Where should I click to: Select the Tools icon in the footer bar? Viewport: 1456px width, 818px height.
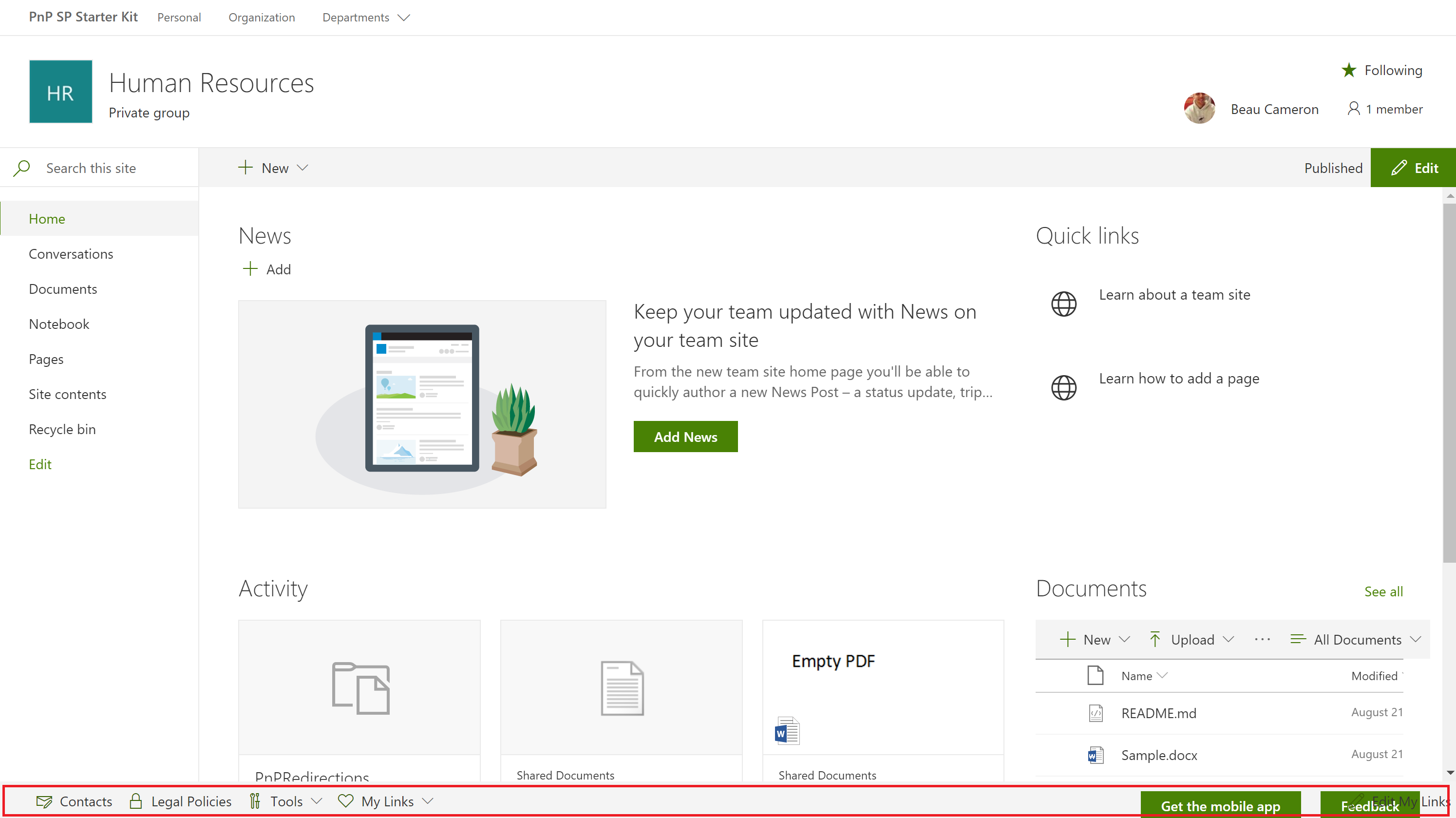[x=255, y=801]
